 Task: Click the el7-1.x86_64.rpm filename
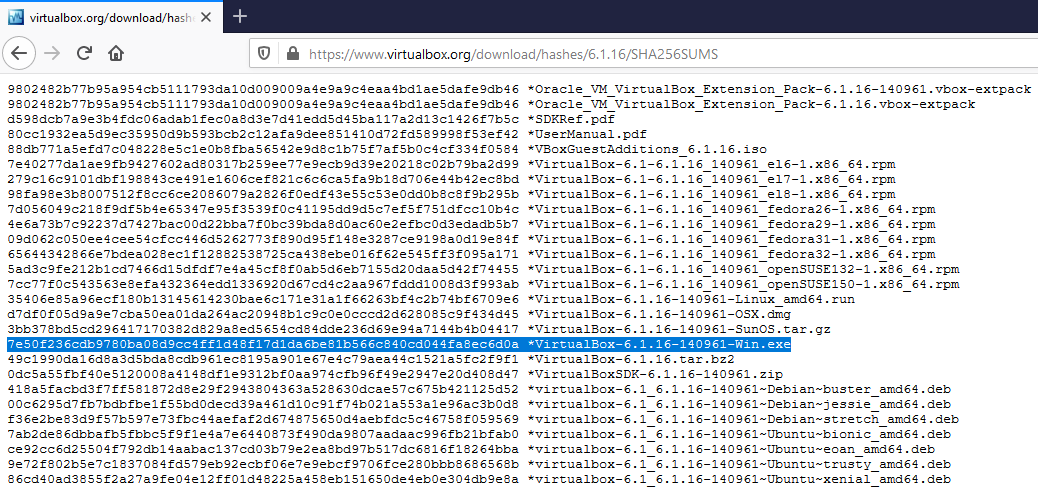(712, 179)
